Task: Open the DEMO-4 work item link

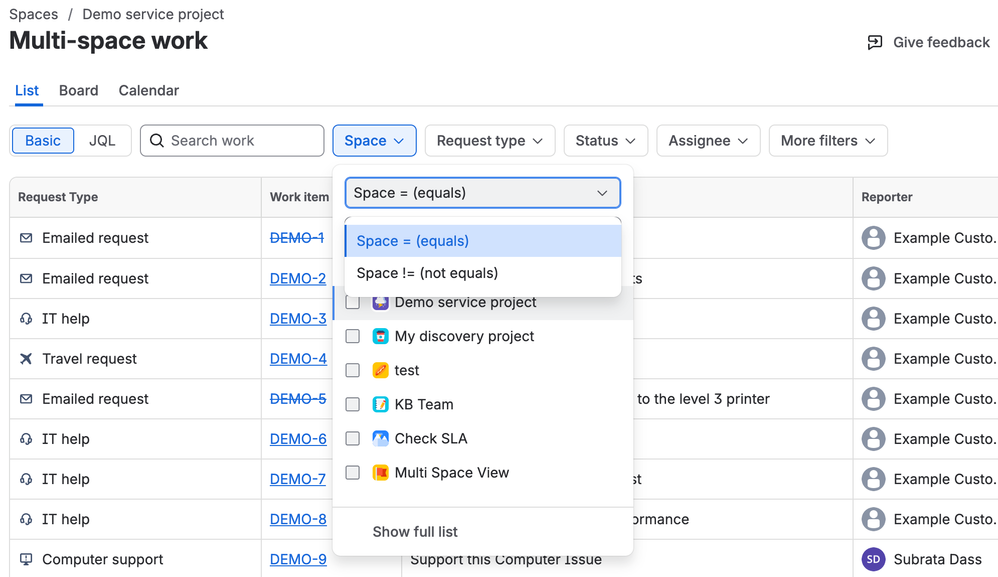Action: tap(298, 358)
